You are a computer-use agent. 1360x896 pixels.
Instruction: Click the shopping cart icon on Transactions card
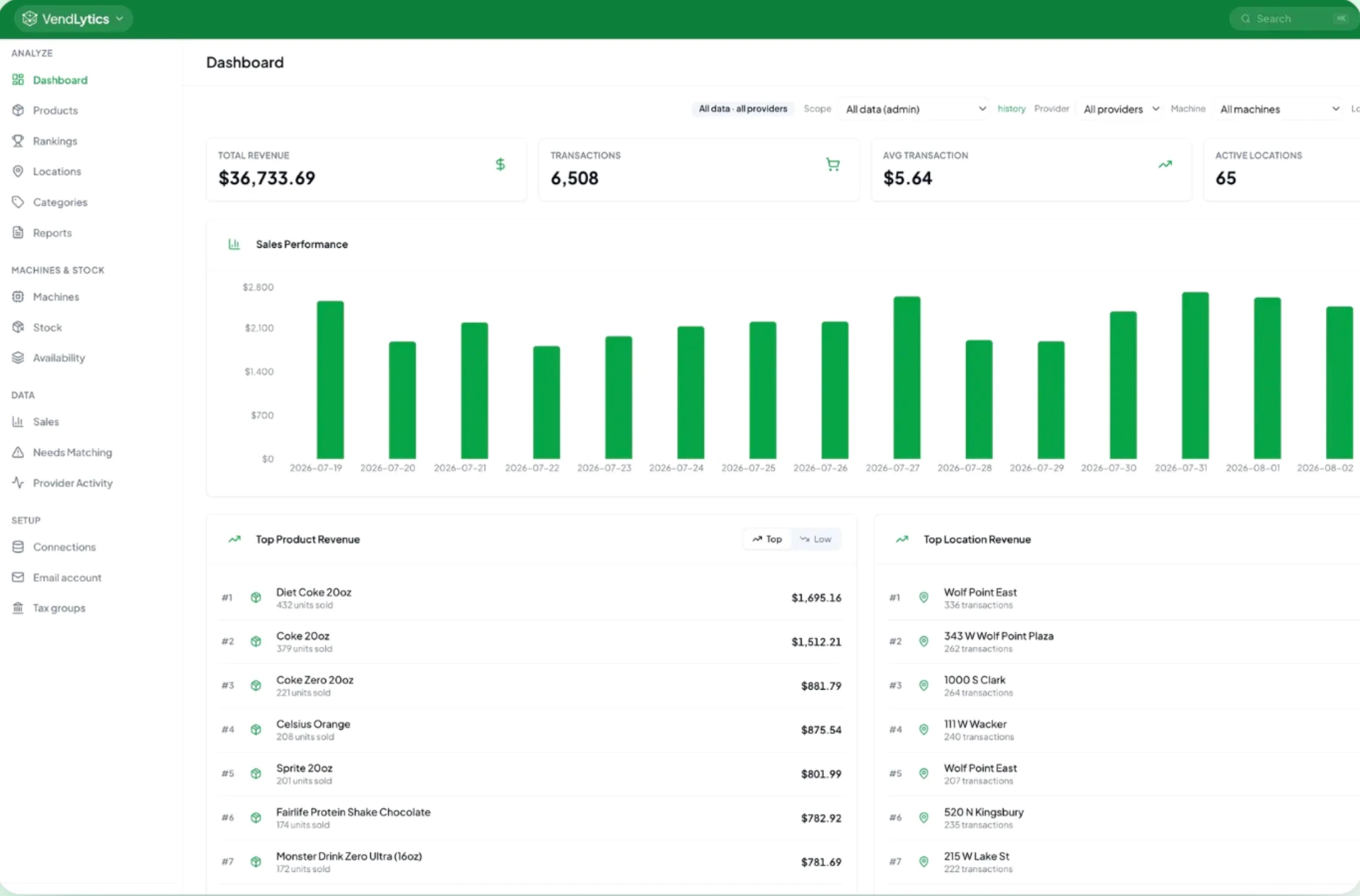point(833,164)
